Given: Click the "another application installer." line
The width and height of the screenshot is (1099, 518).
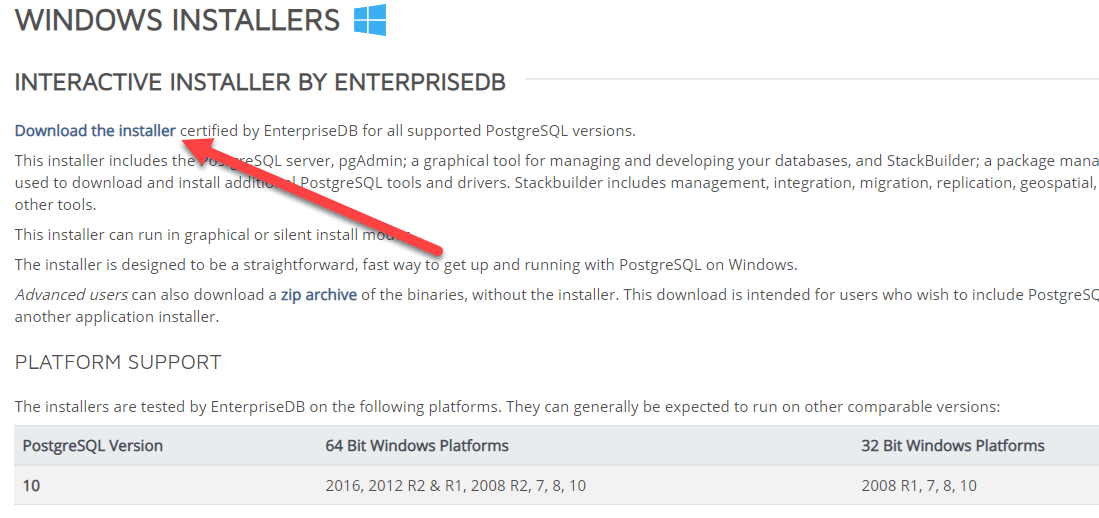Looking at the screenshot, I should (116, 317).
